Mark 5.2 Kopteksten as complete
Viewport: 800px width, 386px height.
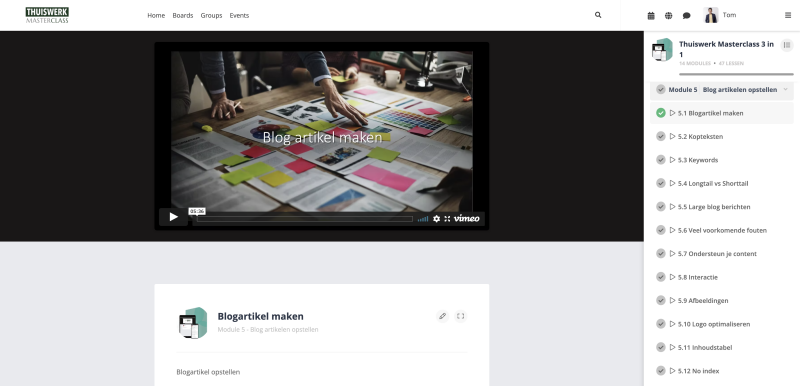point(661,137)
